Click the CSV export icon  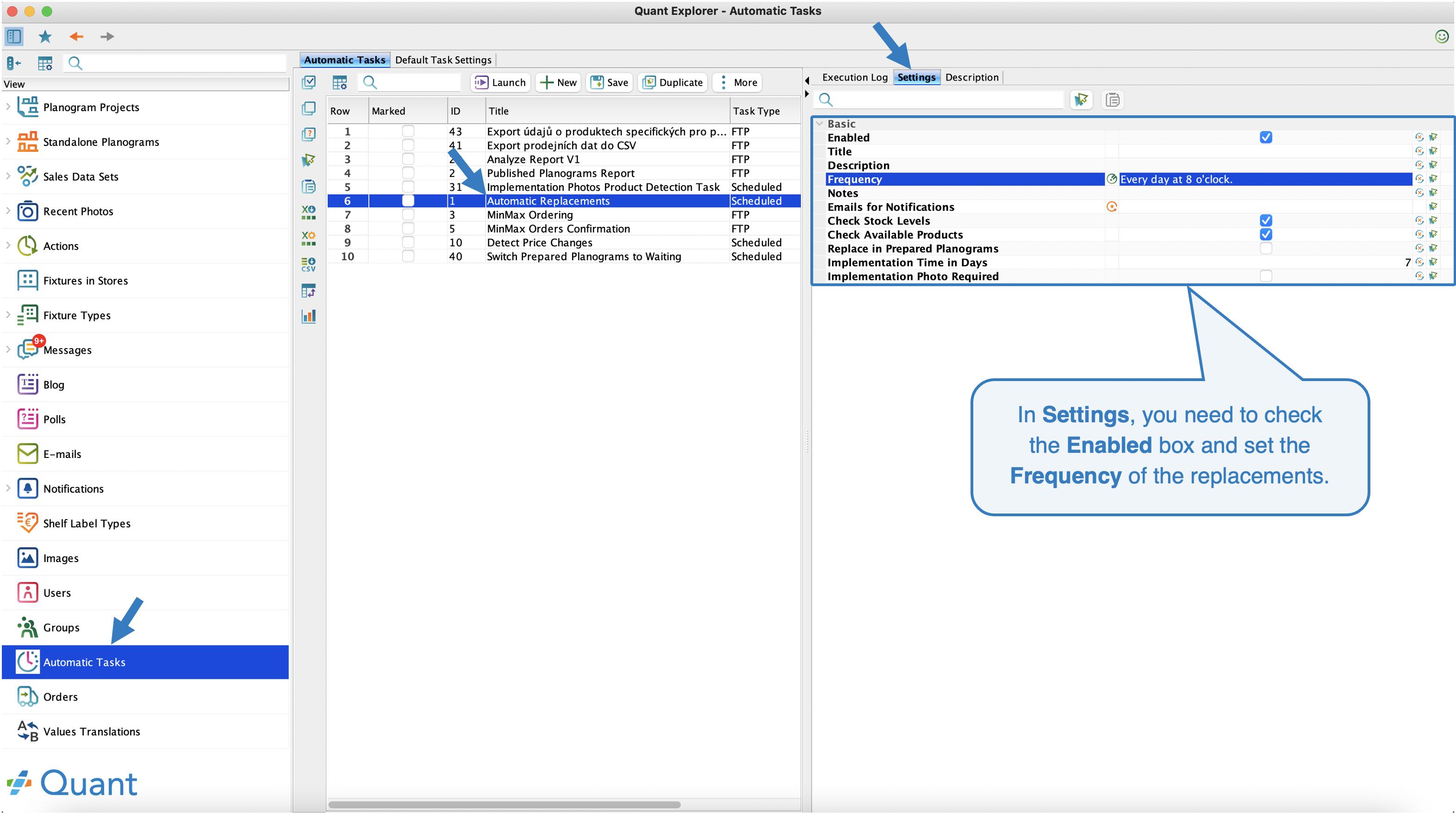309,264
